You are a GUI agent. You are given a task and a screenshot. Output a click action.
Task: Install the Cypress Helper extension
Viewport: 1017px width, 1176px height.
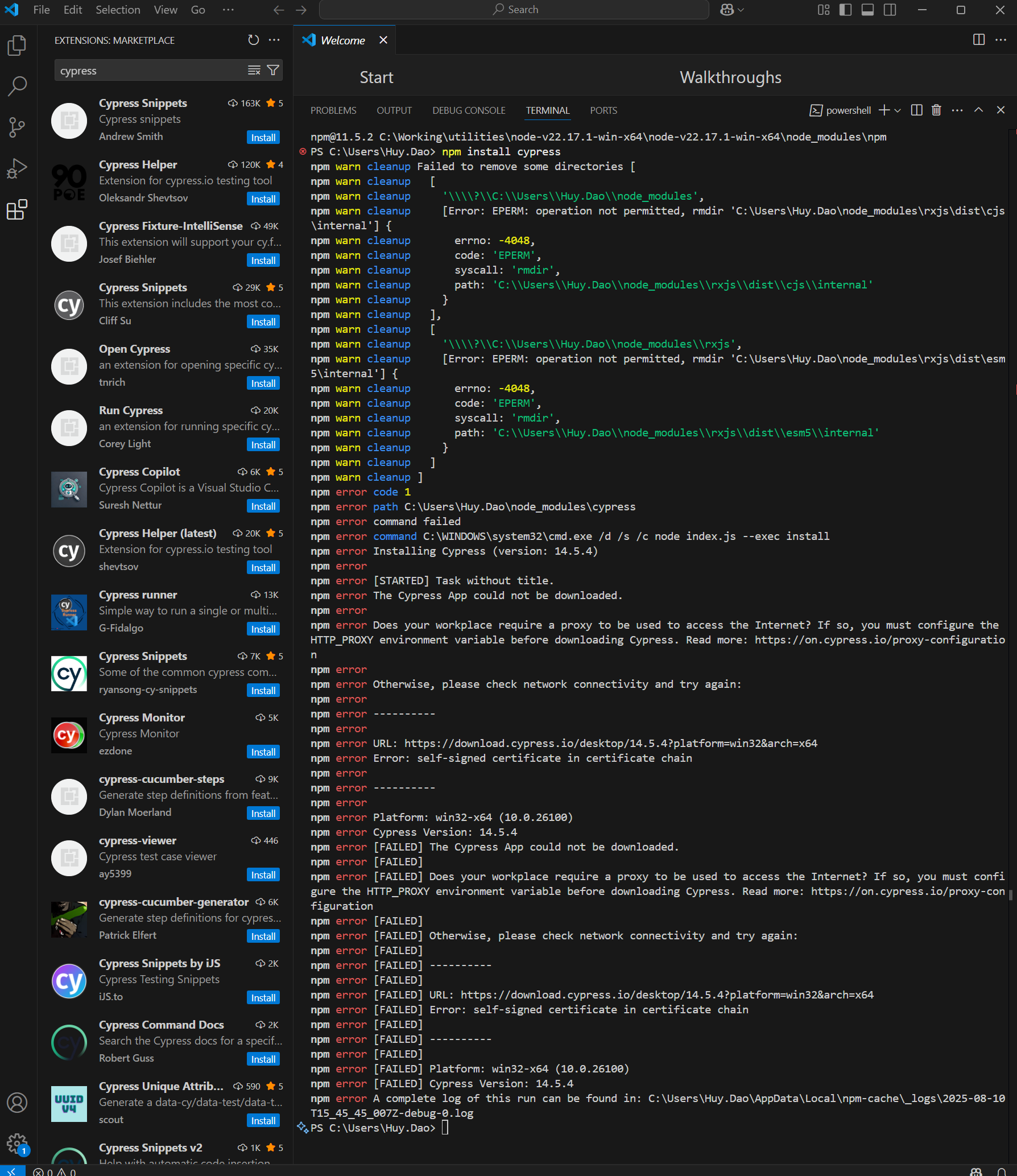[x=263, y=199]
